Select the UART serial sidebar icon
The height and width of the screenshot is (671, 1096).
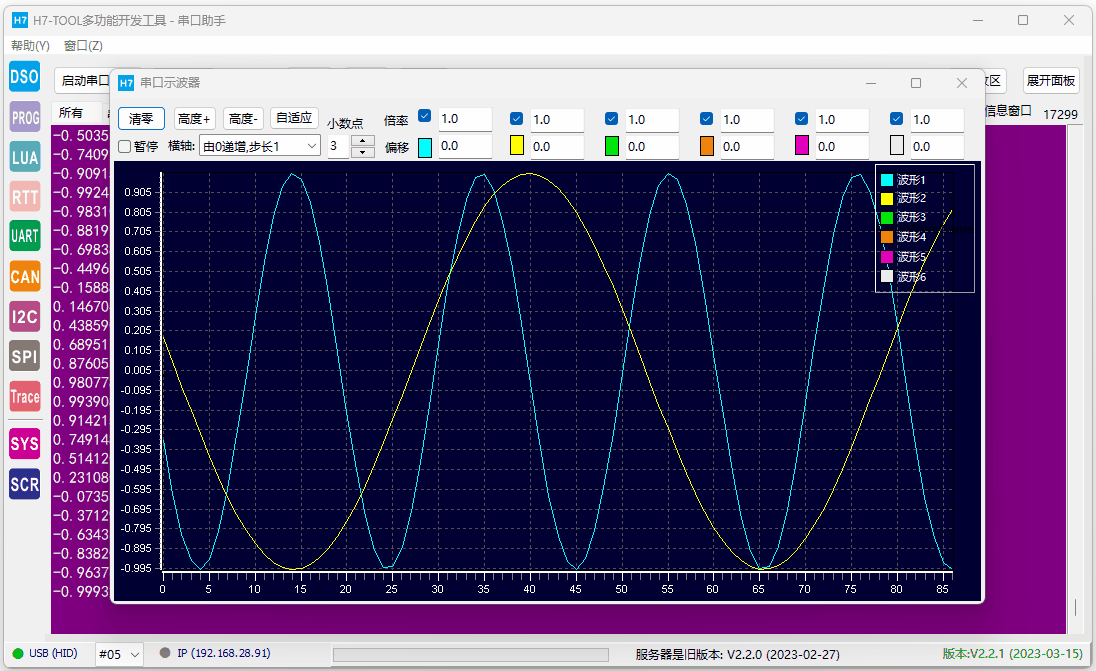24,236
